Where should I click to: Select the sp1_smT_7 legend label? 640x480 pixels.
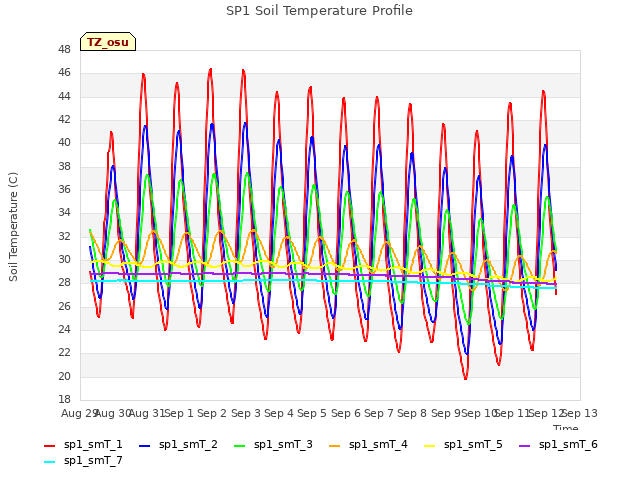[93, 461]
